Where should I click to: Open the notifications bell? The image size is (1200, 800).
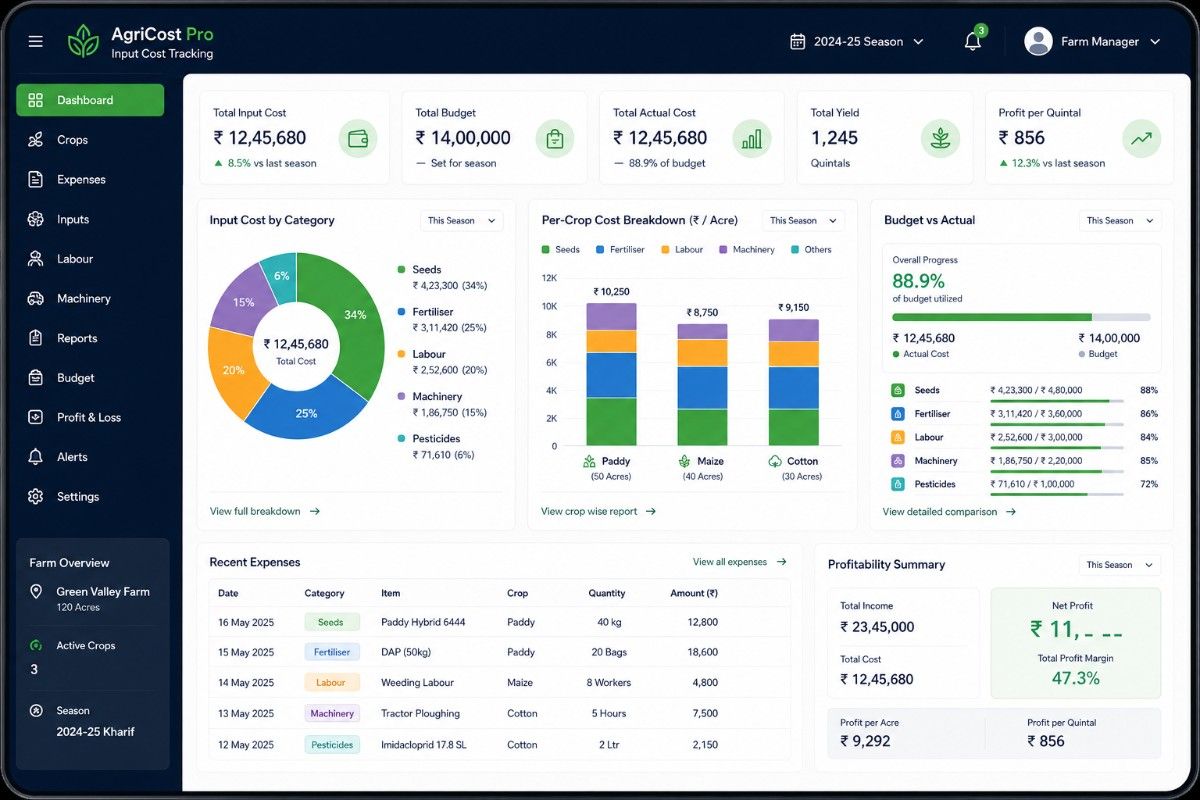[972, 41]
